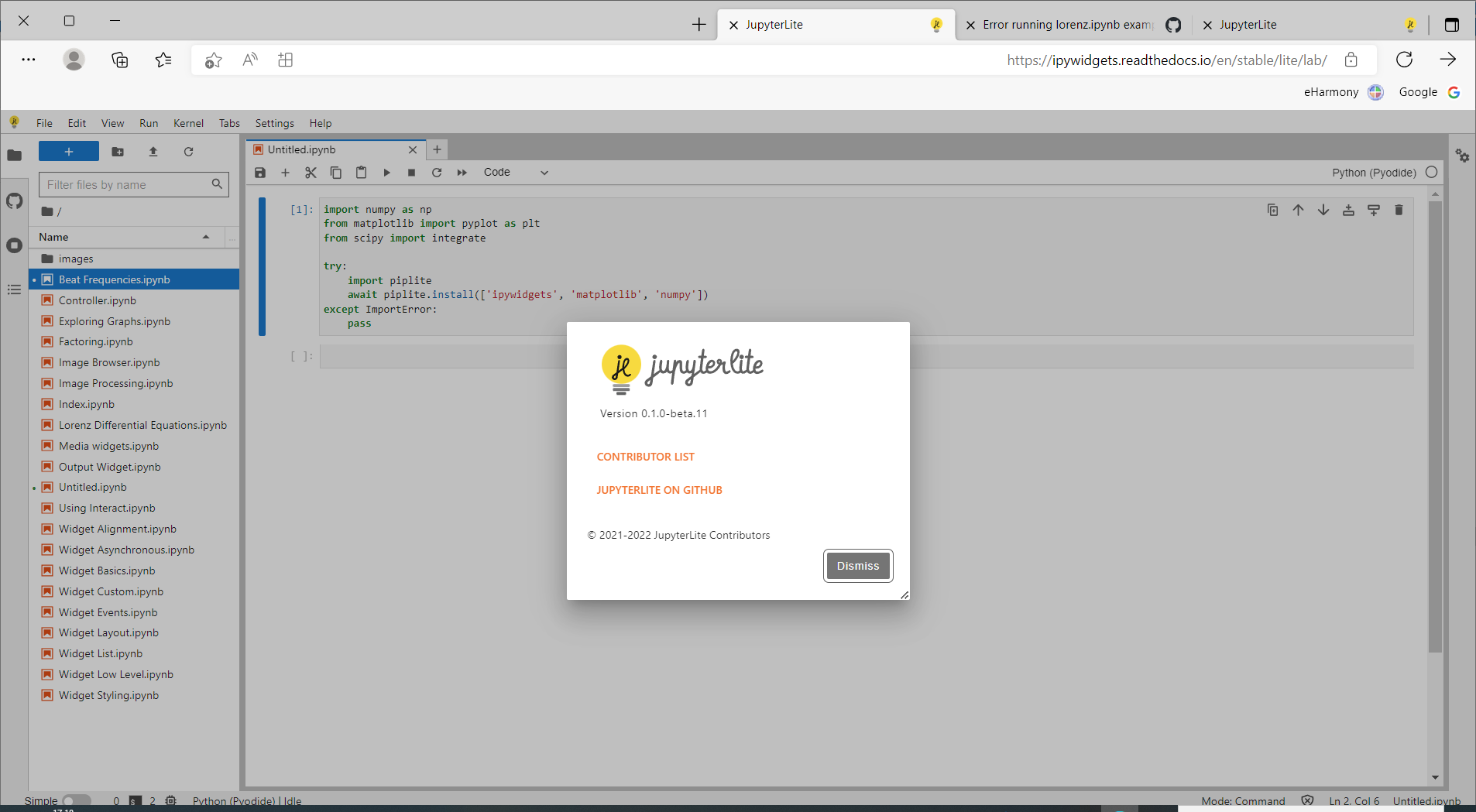This screenshot has height=812, width=1476.
Task: Open the file browser sidebar icon
Action: pyautogui.click(x=14, y=155)
